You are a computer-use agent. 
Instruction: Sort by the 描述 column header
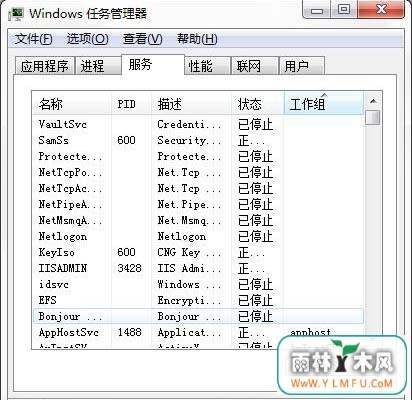point(191,104)
